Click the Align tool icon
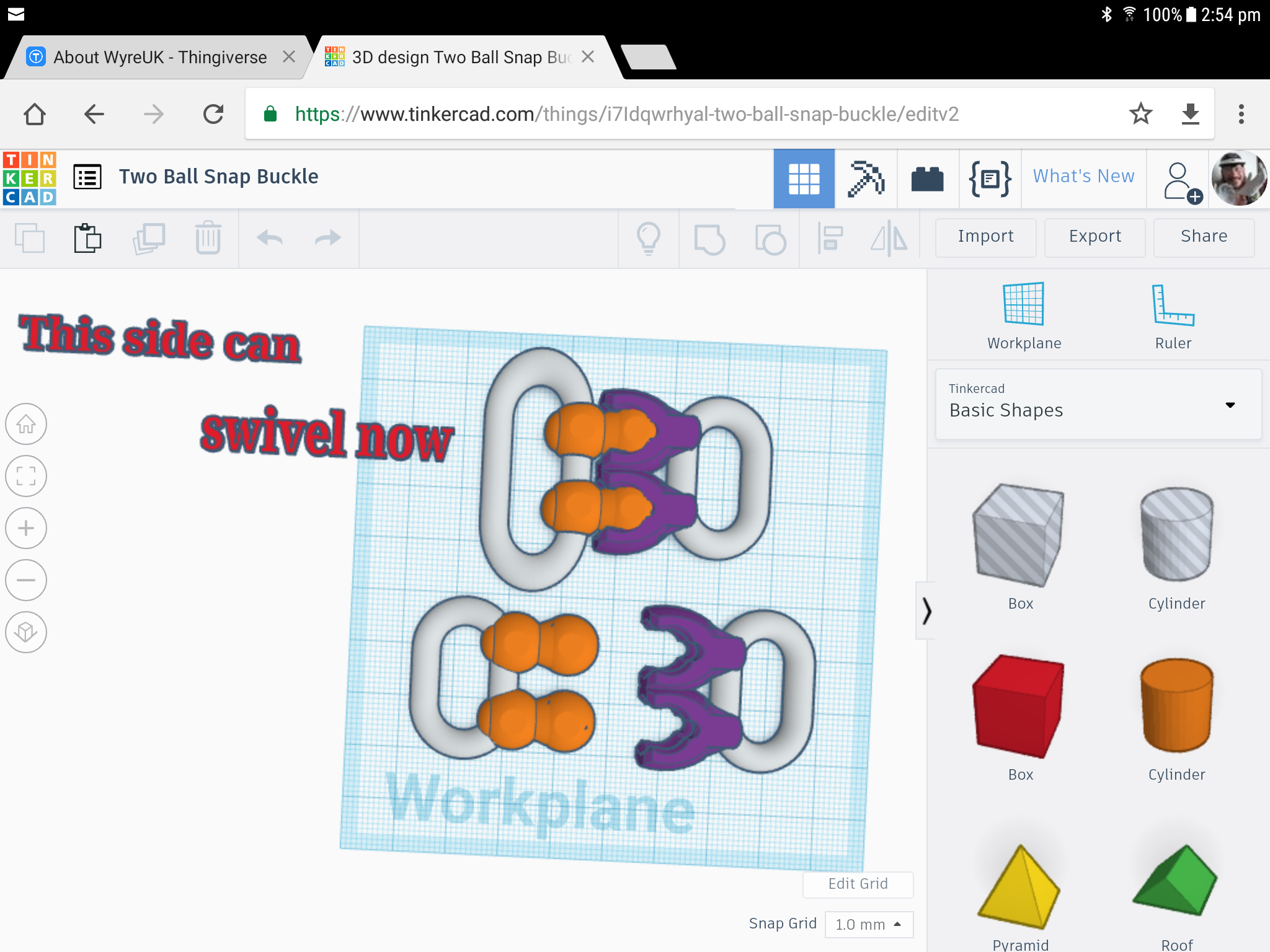 830,238
